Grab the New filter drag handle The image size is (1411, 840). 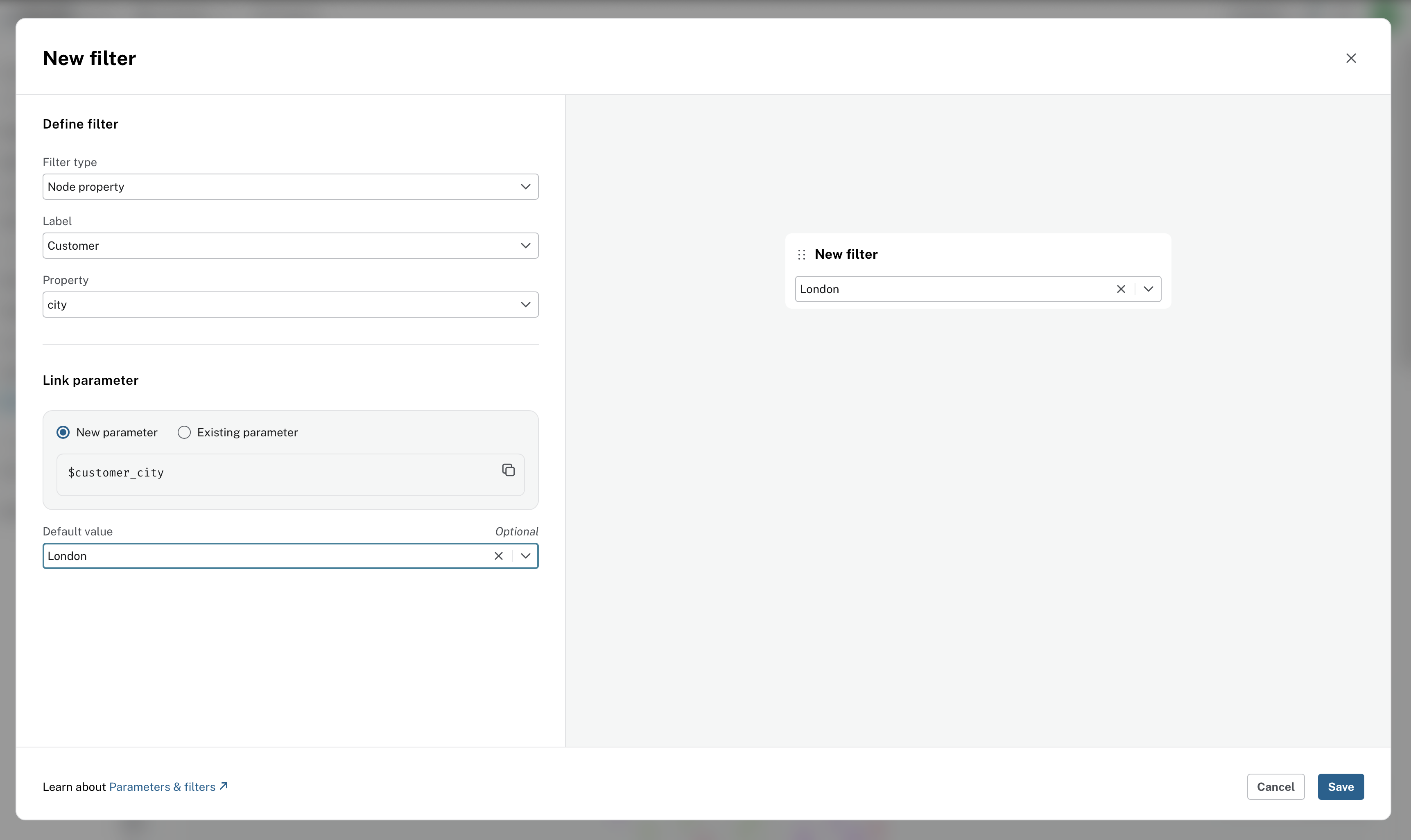[x=801, y=255]
